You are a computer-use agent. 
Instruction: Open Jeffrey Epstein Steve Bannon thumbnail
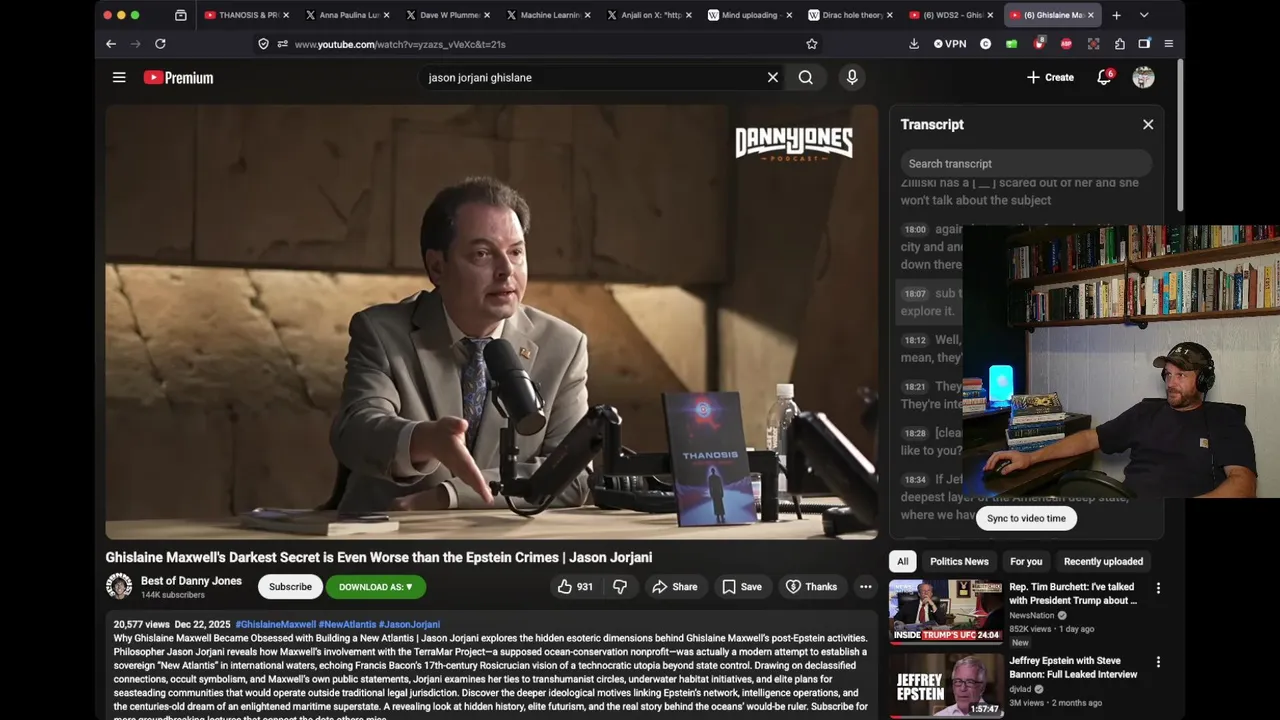(x=946, y=685)
